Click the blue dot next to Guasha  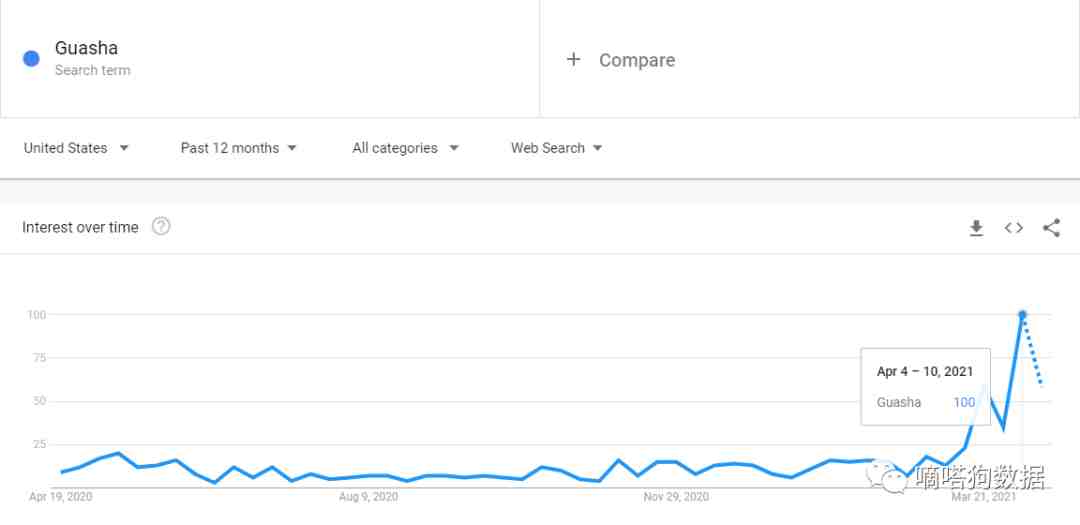point(31,59)
